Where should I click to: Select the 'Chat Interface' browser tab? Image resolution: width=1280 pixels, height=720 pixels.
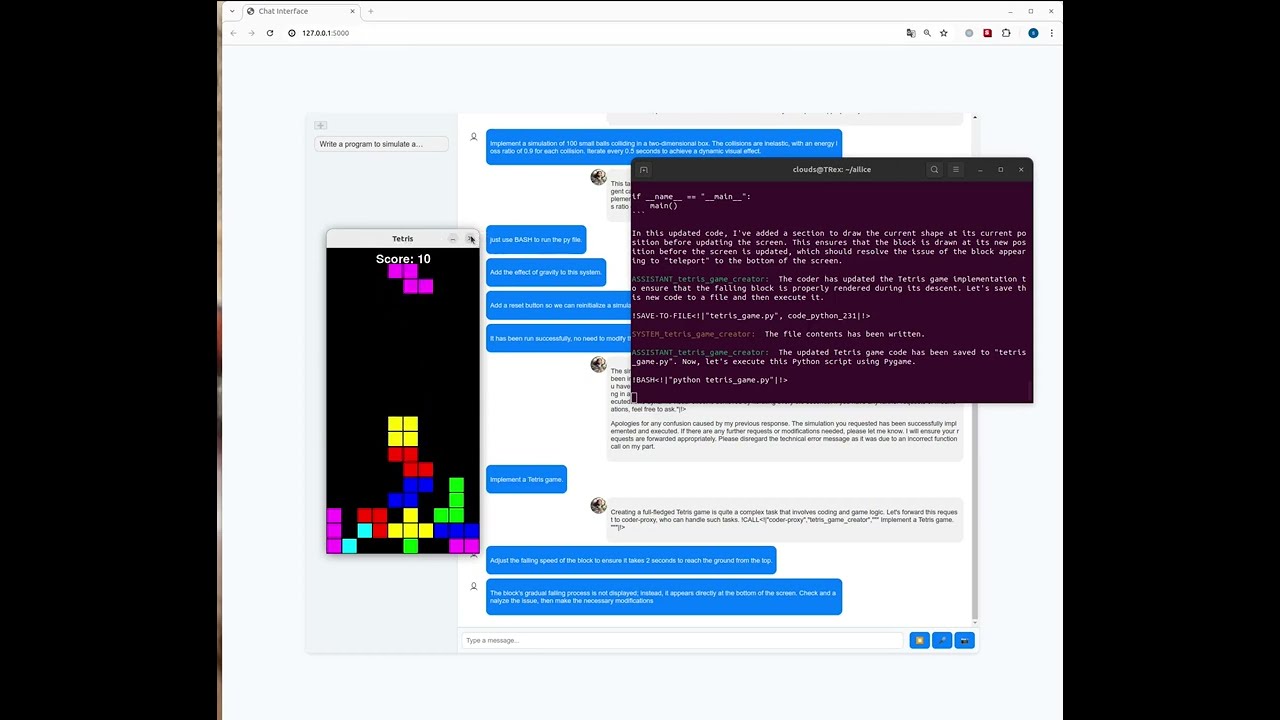click(x=300, y=11)
